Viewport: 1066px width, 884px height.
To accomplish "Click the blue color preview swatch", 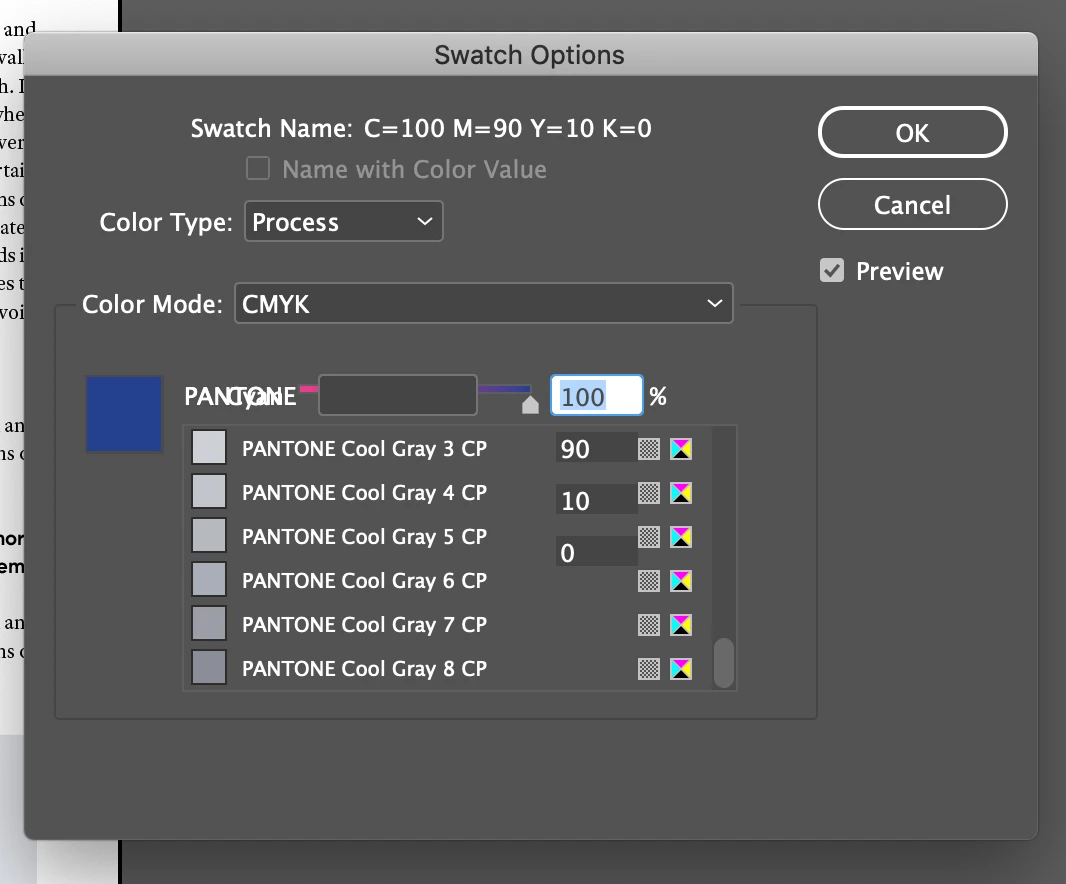I will (124, 414).
